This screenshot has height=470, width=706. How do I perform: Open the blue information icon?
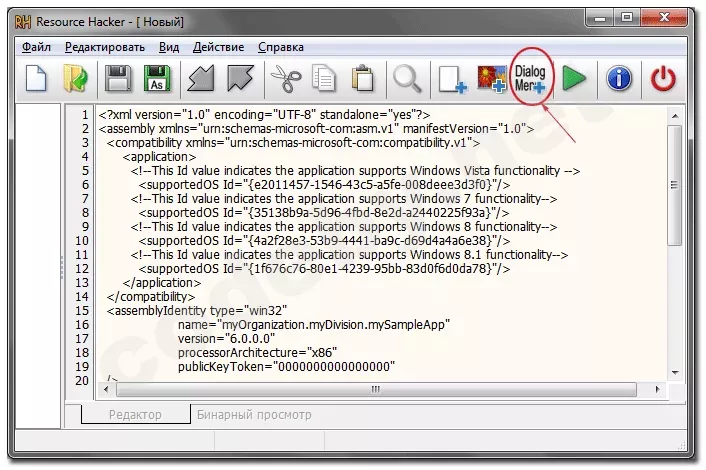[619, 79]
